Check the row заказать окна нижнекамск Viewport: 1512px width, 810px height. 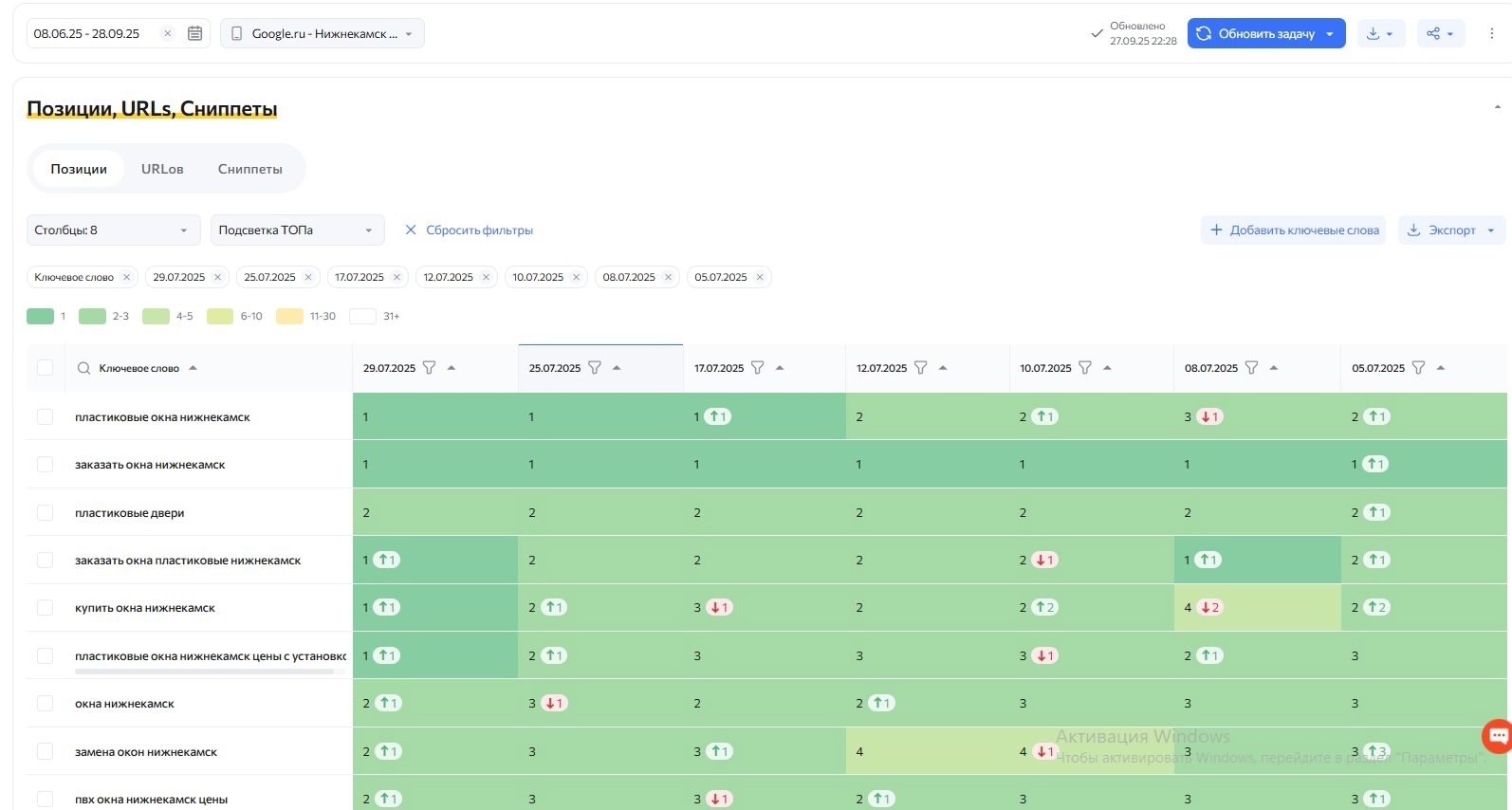[x=45, y=464]
